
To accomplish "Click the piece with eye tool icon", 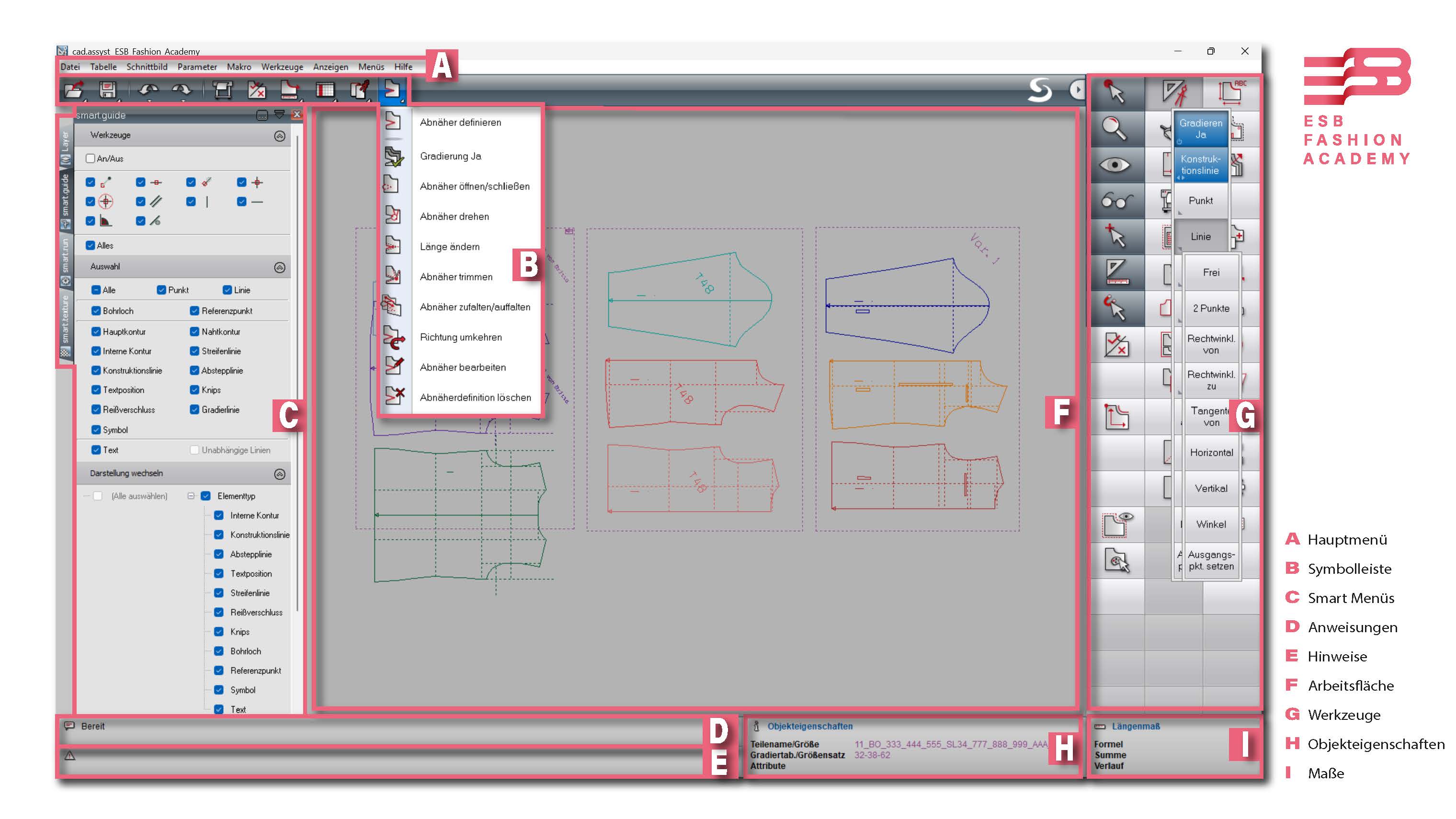I will point(1118,524).
